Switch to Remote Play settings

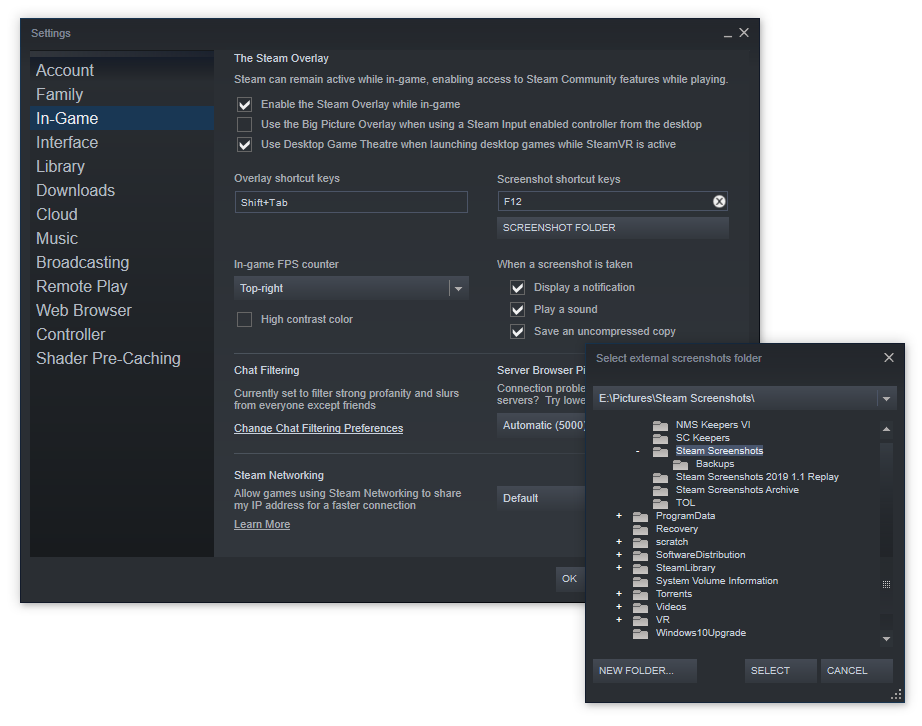(122, 286)
